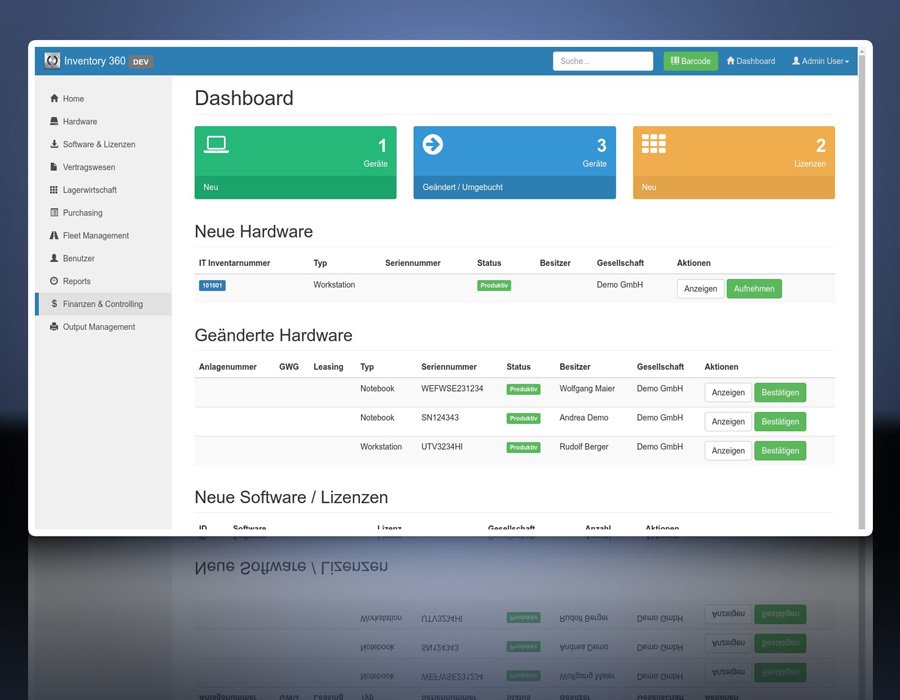Click the page's vertical scrollbar
This screenshot has width=900, height=700.
coord(862,287)
